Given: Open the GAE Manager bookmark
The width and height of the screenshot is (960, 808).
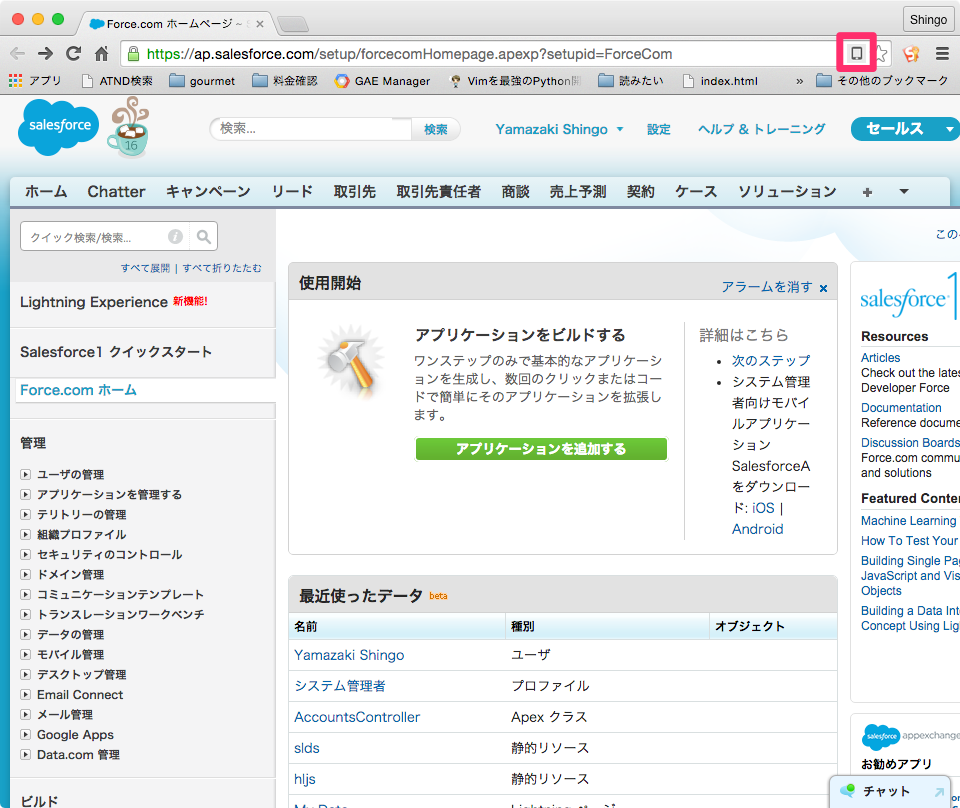Looking at the screenshot, I should tap(382, 81).
